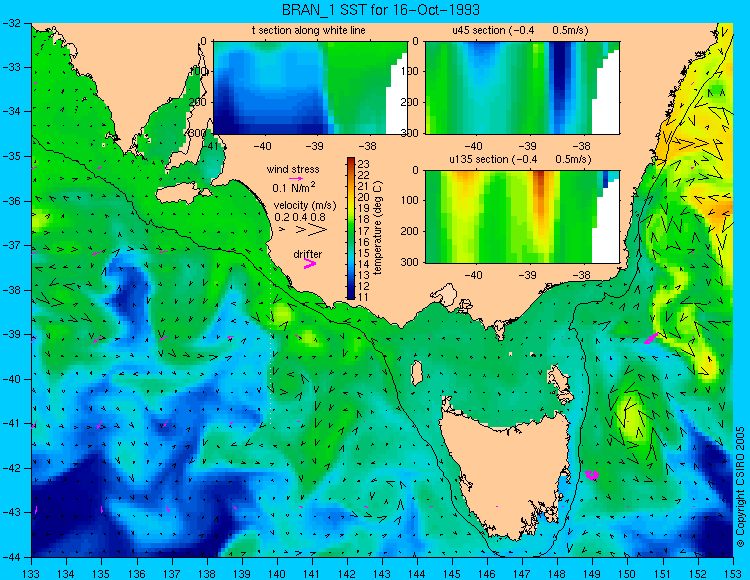Click the title BRAN_1 SST for 16-Oct-1993

380,10
